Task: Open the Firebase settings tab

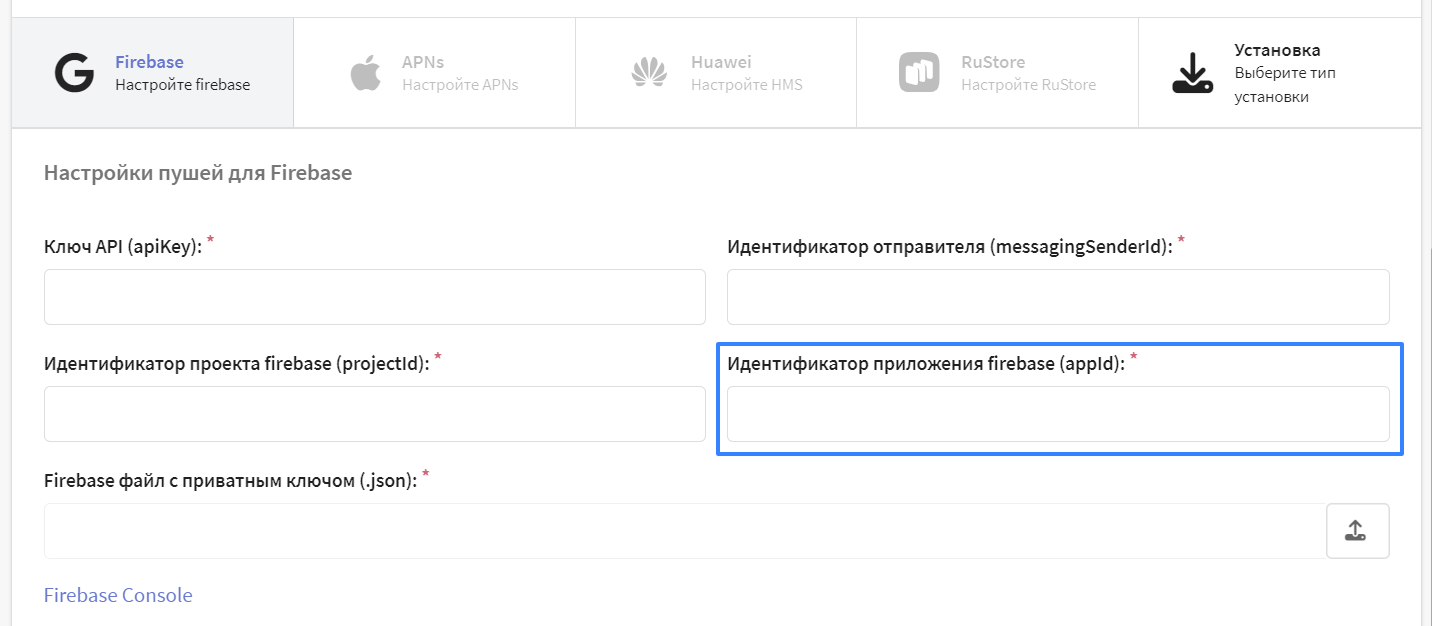Action: click(152, 73)
